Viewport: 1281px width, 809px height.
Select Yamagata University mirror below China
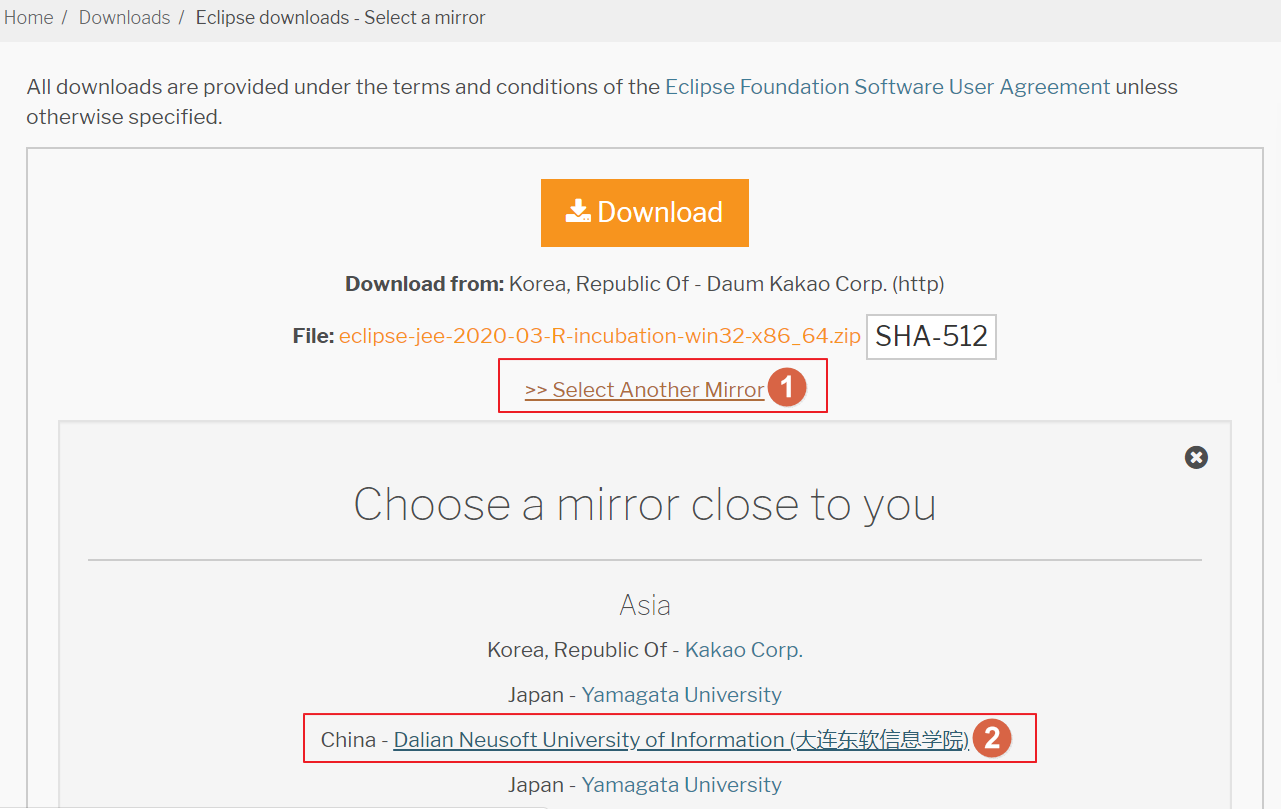click(681, 785)
